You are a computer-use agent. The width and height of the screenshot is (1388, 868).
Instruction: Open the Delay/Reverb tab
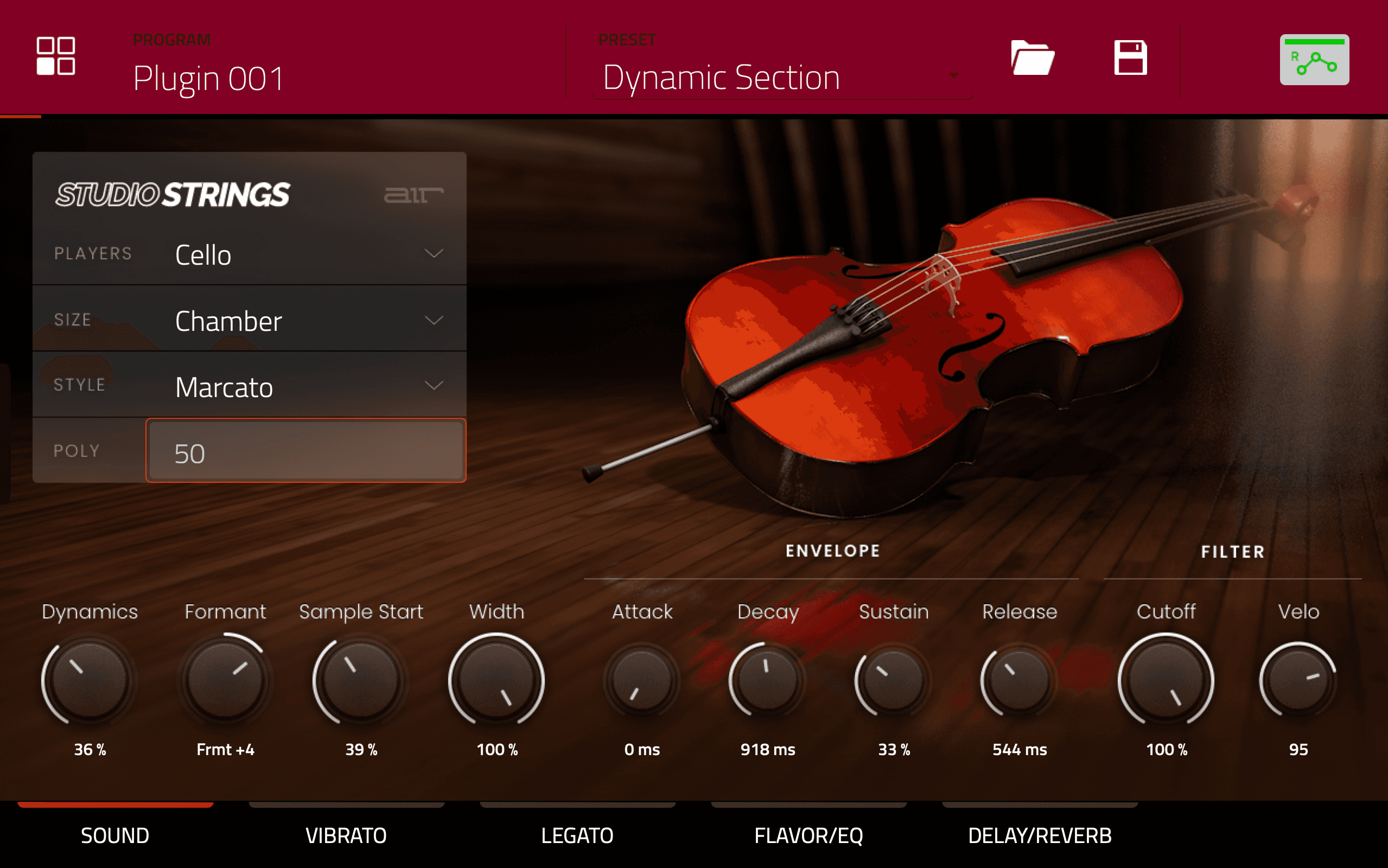point(1040,835)
